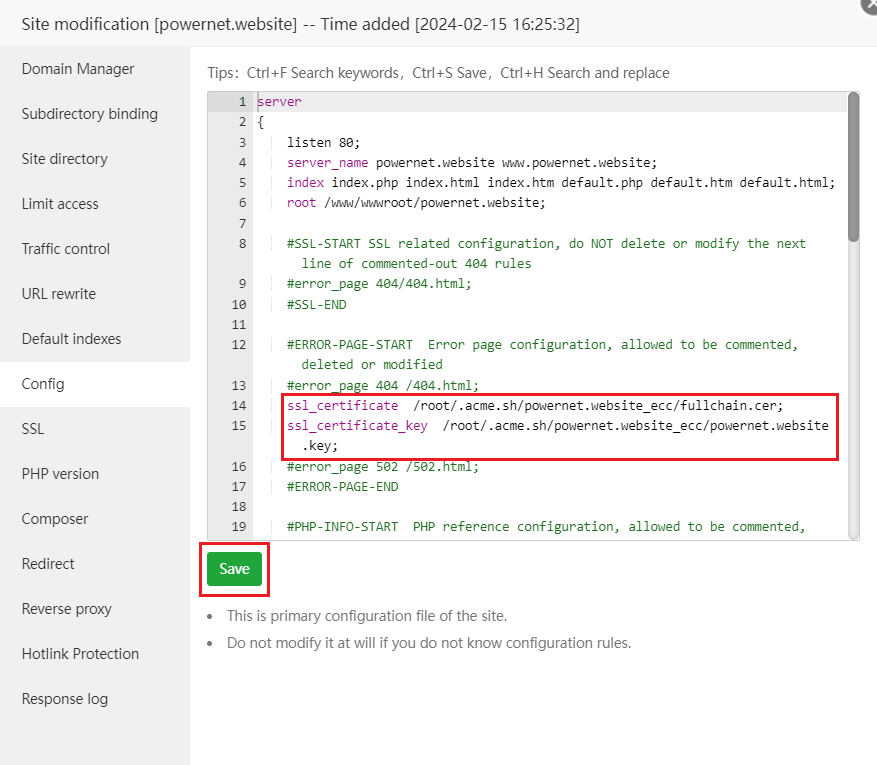Image resolution: width=877 pixels, height=765 pixels.
Task: Switch to Subdirectory binding tab
Action: (x=90, y=114)
